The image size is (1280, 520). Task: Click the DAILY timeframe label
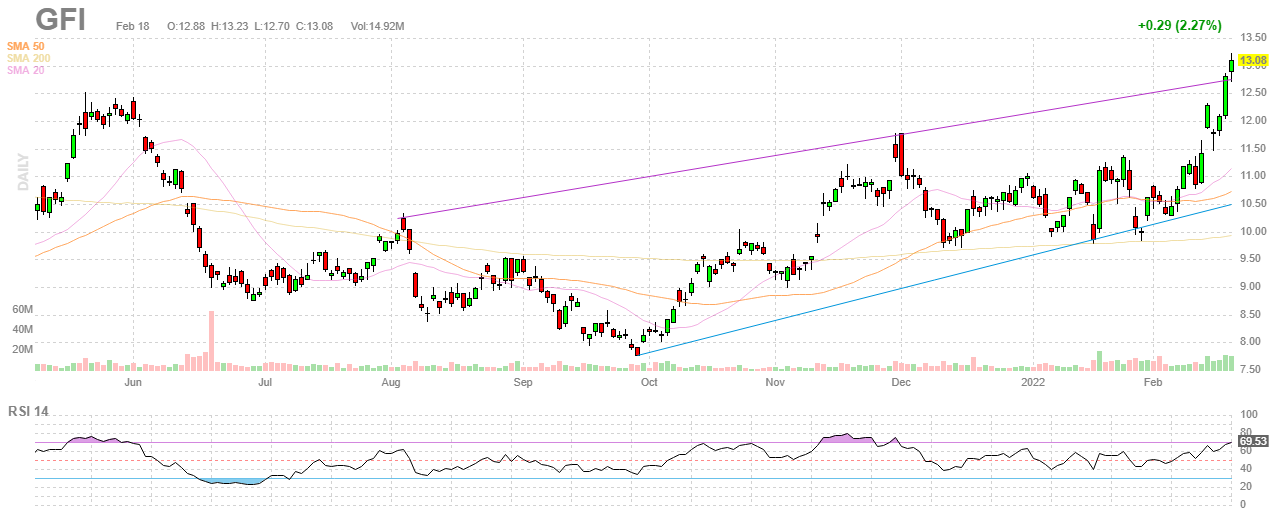(x=21, y=172)
